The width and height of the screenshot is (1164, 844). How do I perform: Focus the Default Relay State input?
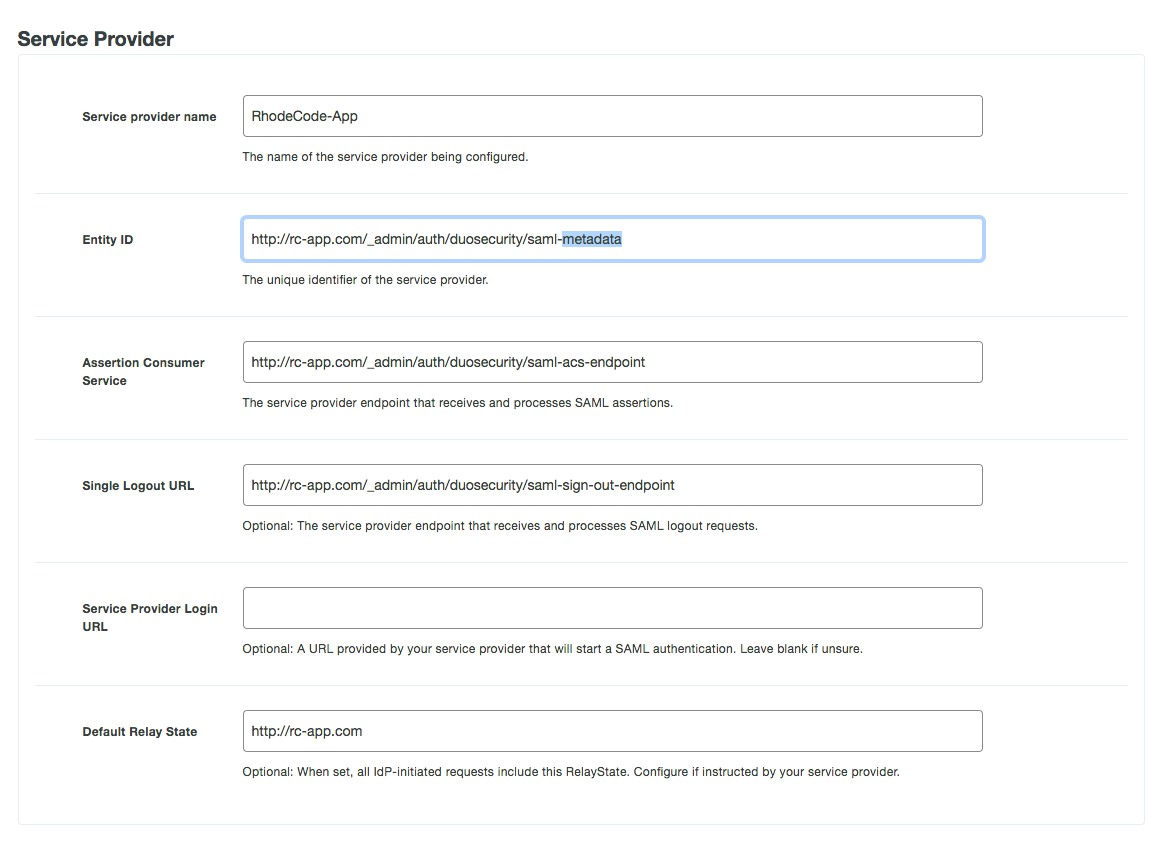pyautogui.click(x=612, y=731)
